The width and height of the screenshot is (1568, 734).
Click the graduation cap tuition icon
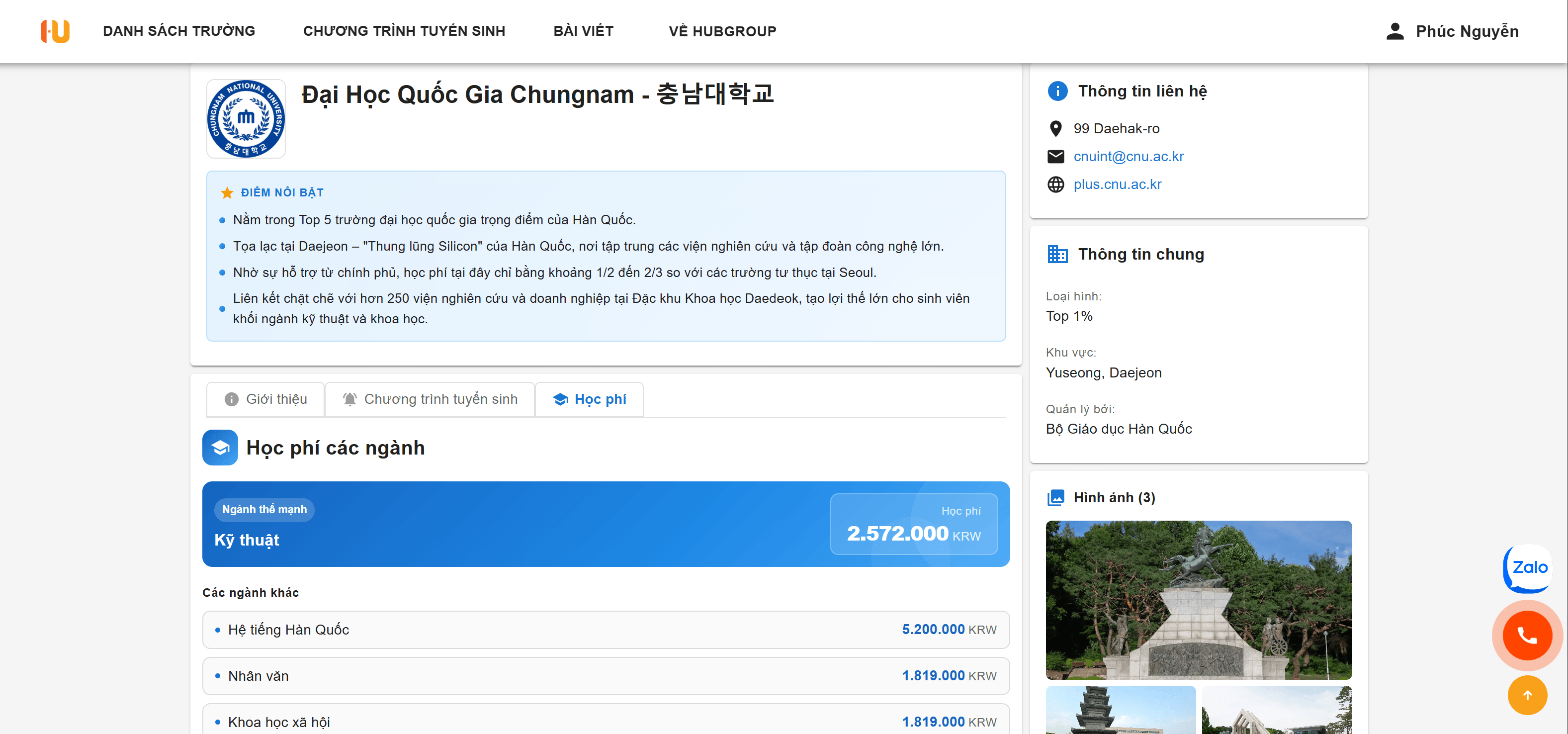tap(220, 448)
